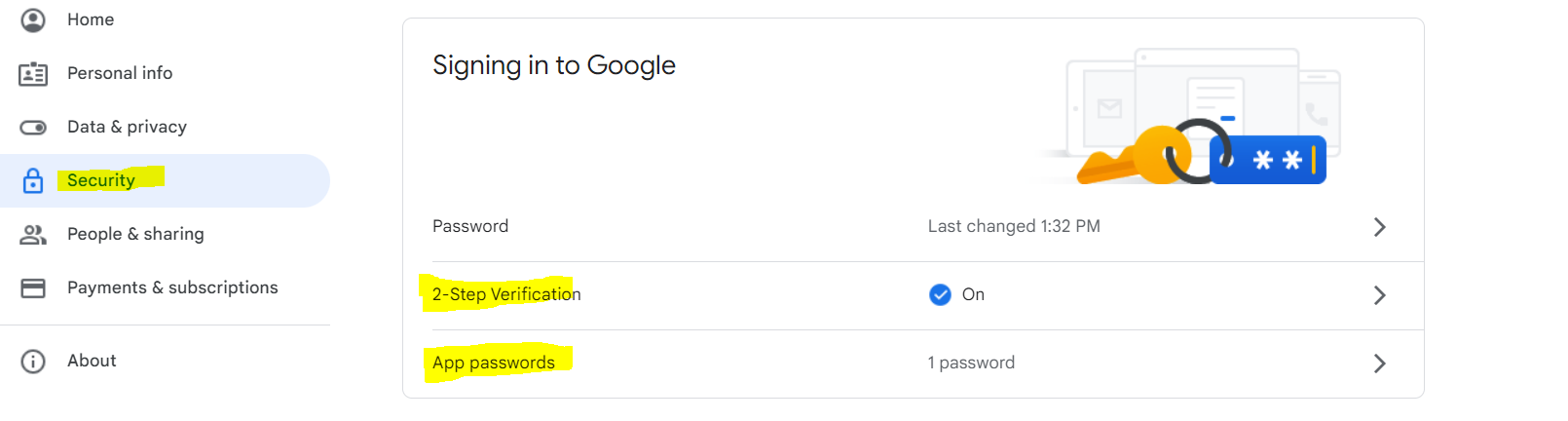The height and width of the screenshot is (421, 1568).
Task: Expand the Password row chevron
Action: (x=1379, y=227)
